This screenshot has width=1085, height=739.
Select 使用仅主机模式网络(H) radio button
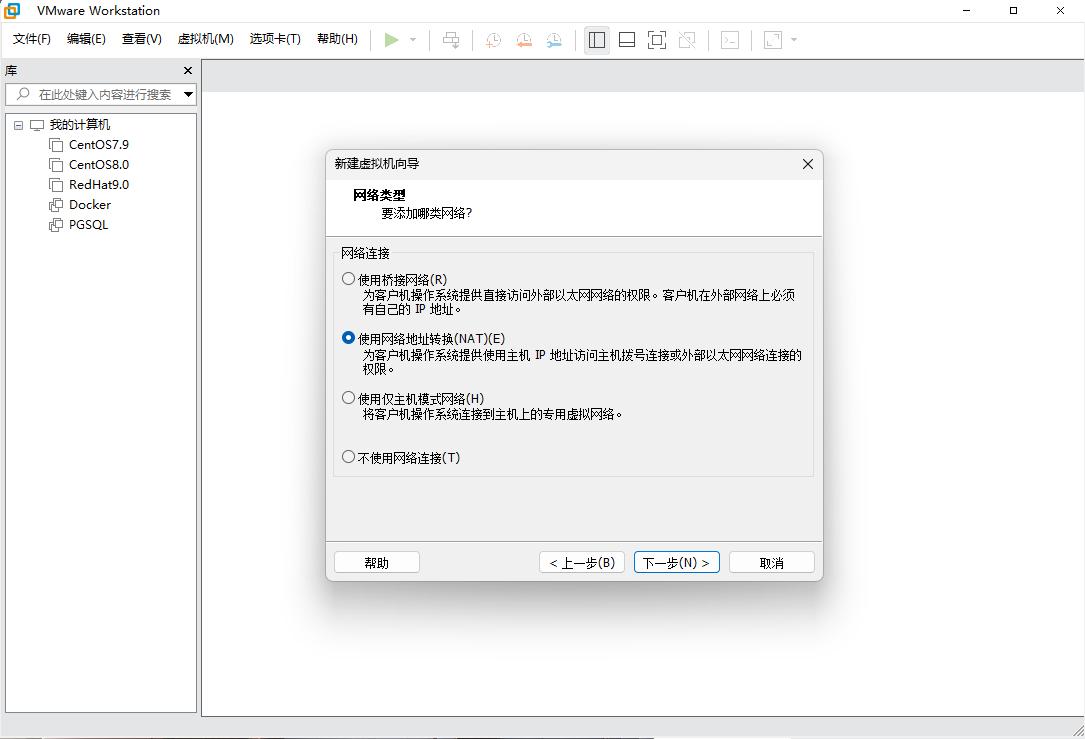click(349, 398)
